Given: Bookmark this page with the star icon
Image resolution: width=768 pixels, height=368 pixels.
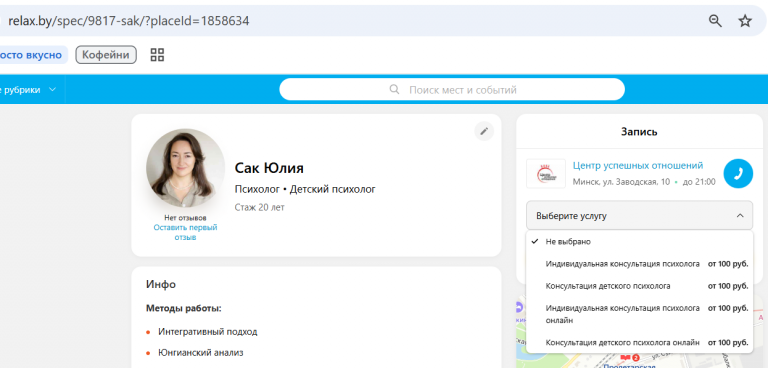Looking at the screenshot, I should 745,21.
